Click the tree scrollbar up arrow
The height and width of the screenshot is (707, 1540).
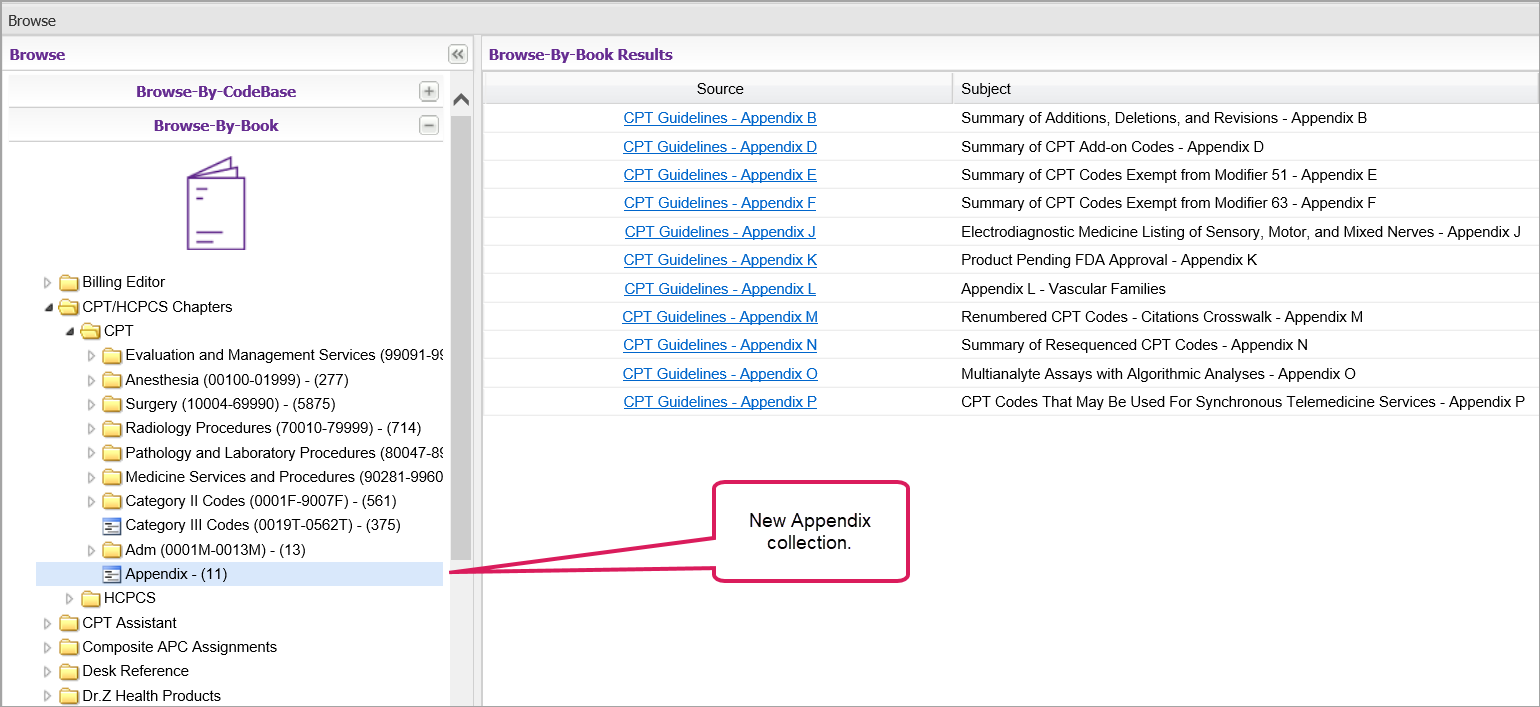(461, 100)
